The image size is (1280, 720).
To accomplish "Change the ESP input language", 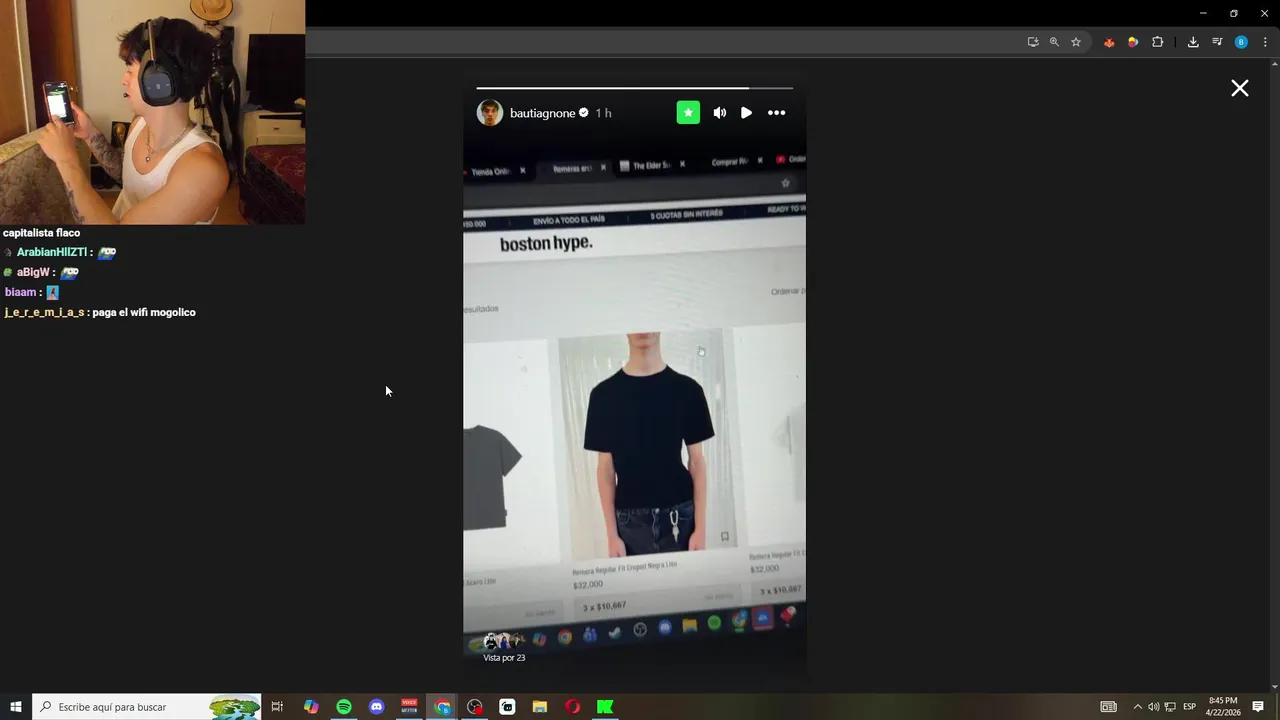I will pyautogui.click(x=1190, y=707).
